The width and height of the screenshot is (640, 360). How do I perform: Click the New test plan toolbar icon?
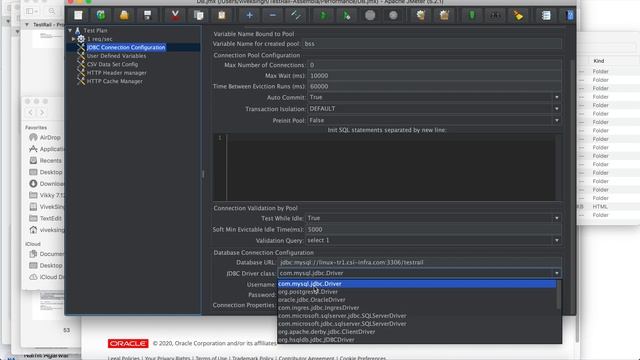tap(78, 16)
